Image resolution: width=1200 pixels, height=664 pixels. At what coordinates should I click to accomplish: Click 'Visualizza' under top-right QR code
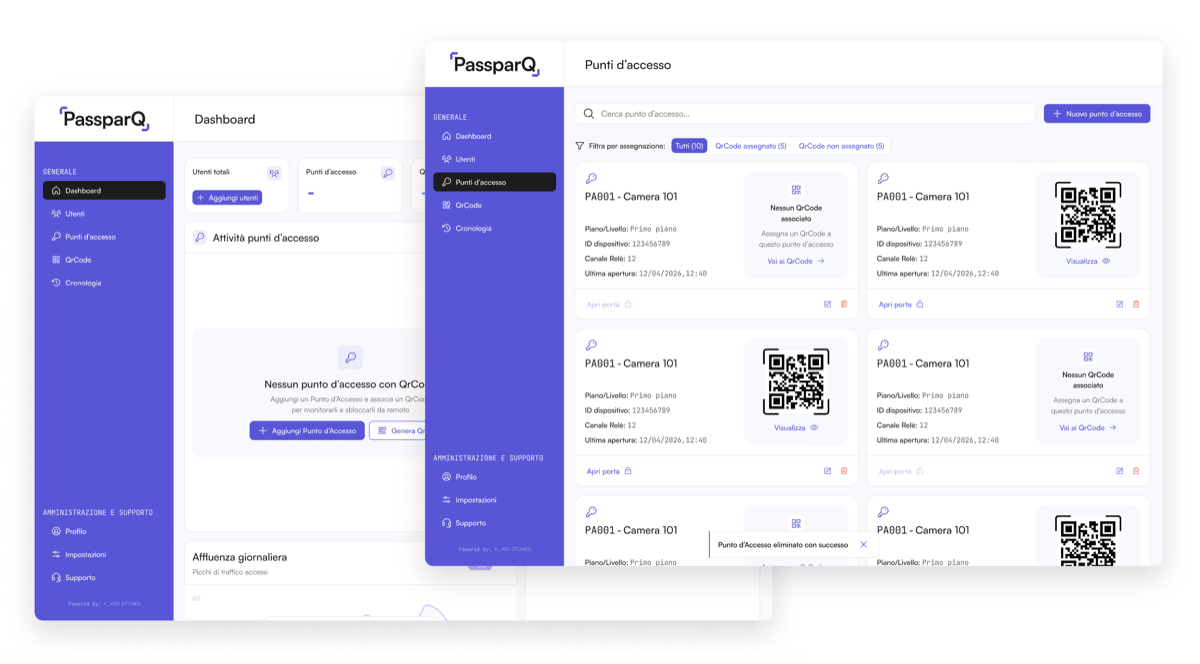pos(1088,261)
